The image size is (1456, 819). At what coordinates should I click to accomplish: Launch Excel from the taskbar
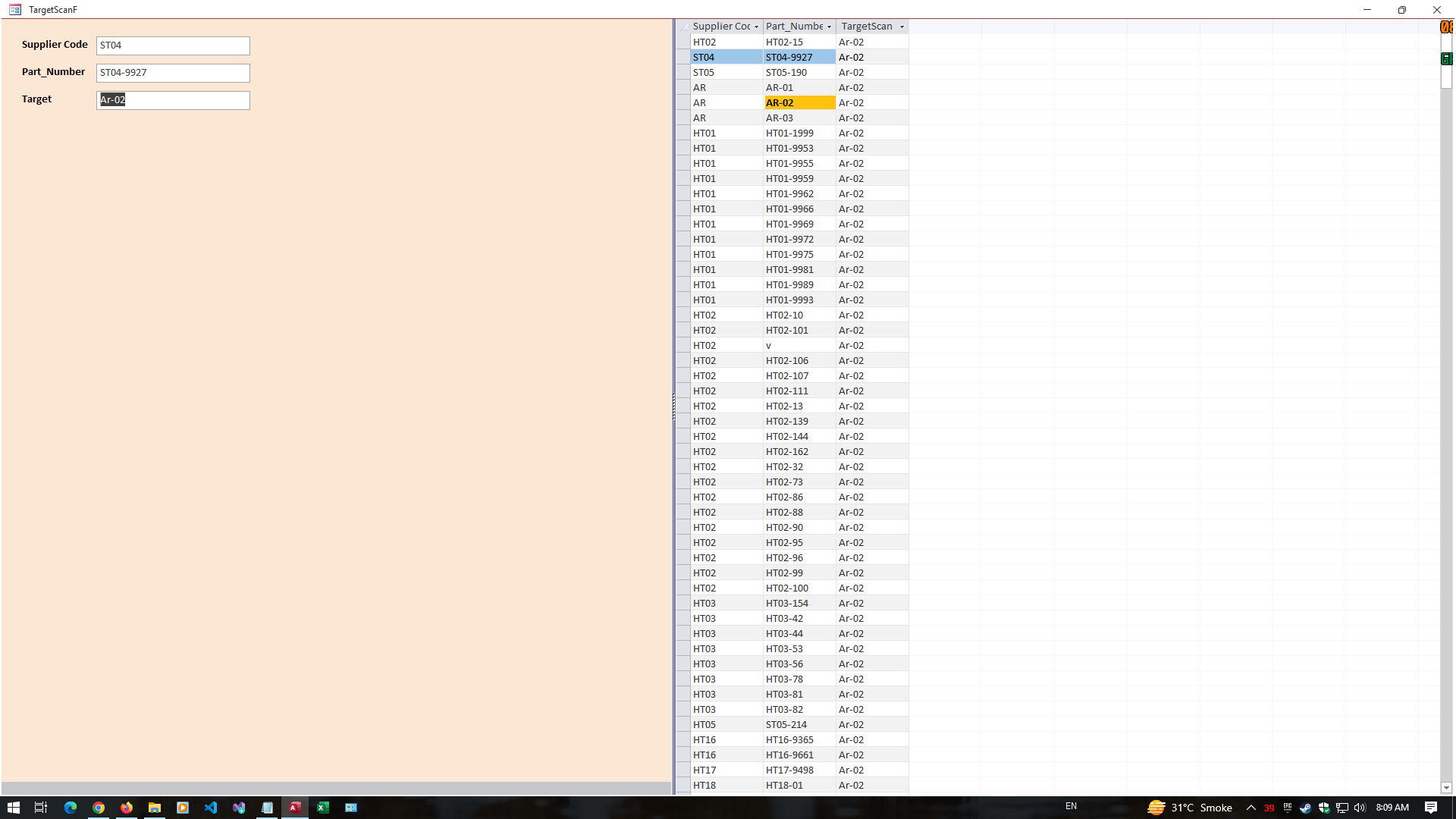[323, 808]
